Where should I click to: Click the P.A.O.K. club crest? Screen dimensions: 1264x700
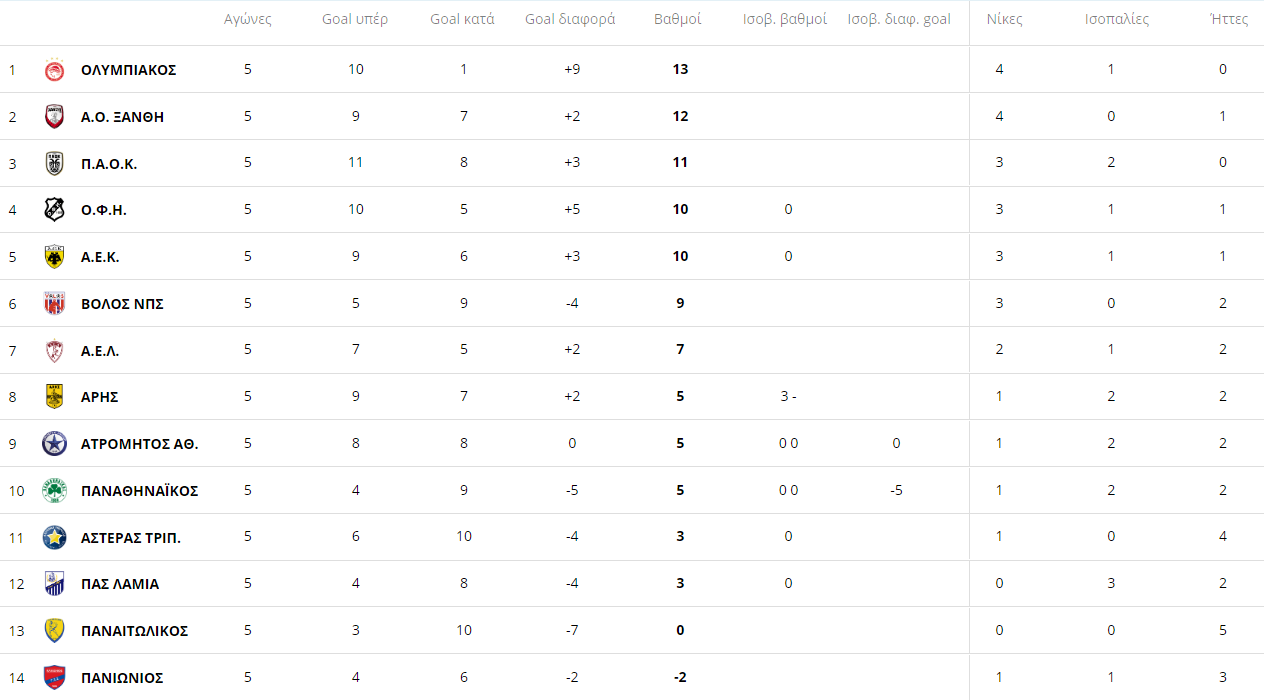click(x=55, y=164)
